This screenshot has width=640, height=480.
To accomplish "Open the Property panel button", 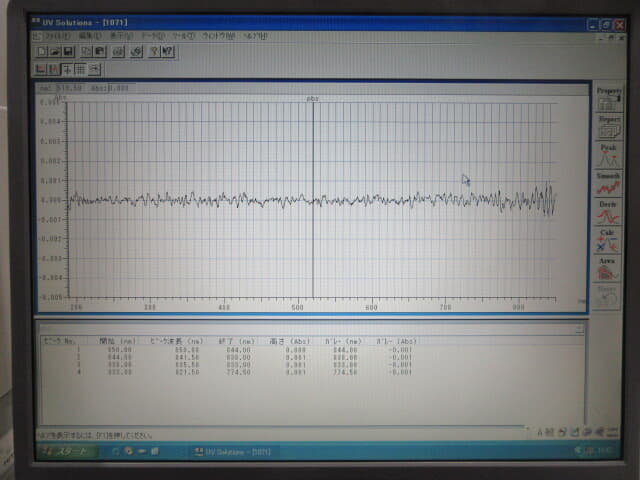I will [x=609, y=99].
